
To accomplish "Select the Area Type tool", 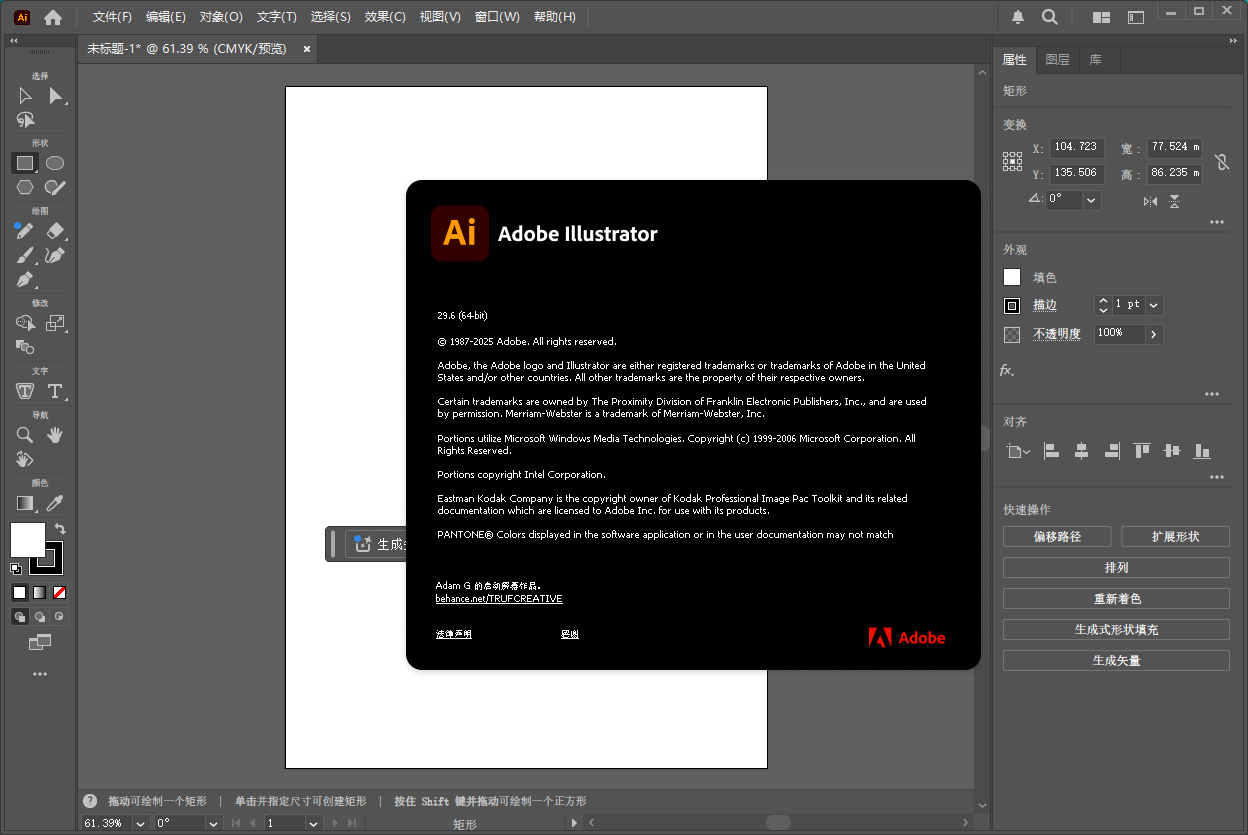I will pos(25,391).
